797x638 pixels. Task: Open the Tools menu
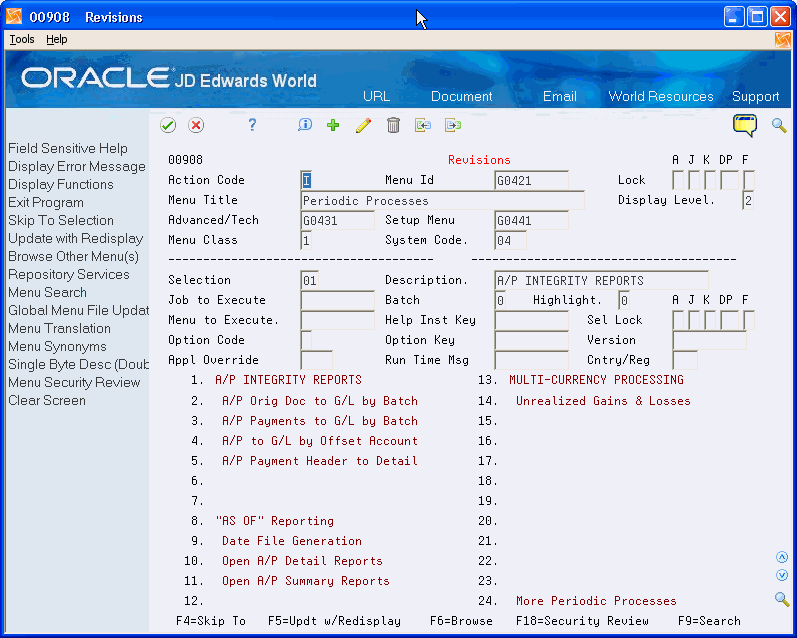pyautogui.click(x=22, y=39)
